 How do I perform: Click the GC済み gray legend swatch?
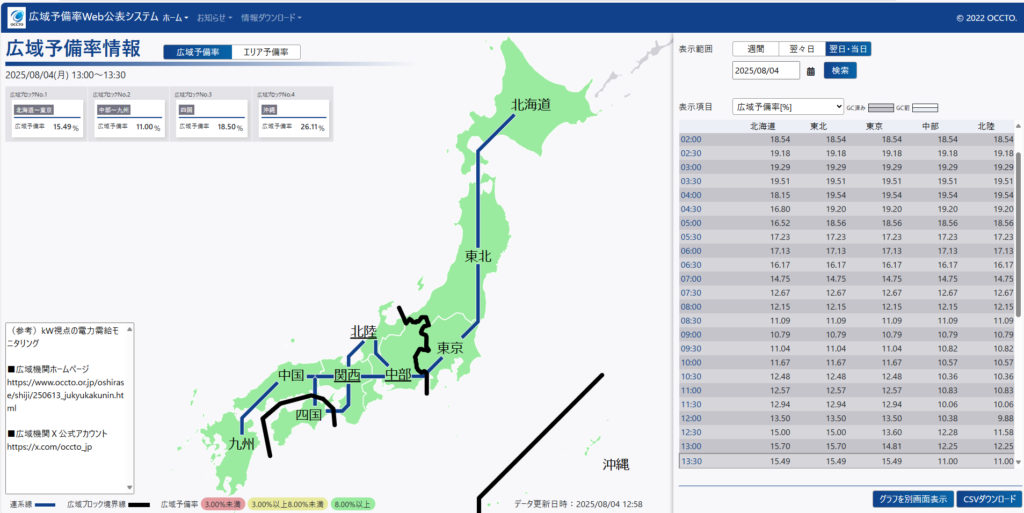coord(880,108)
